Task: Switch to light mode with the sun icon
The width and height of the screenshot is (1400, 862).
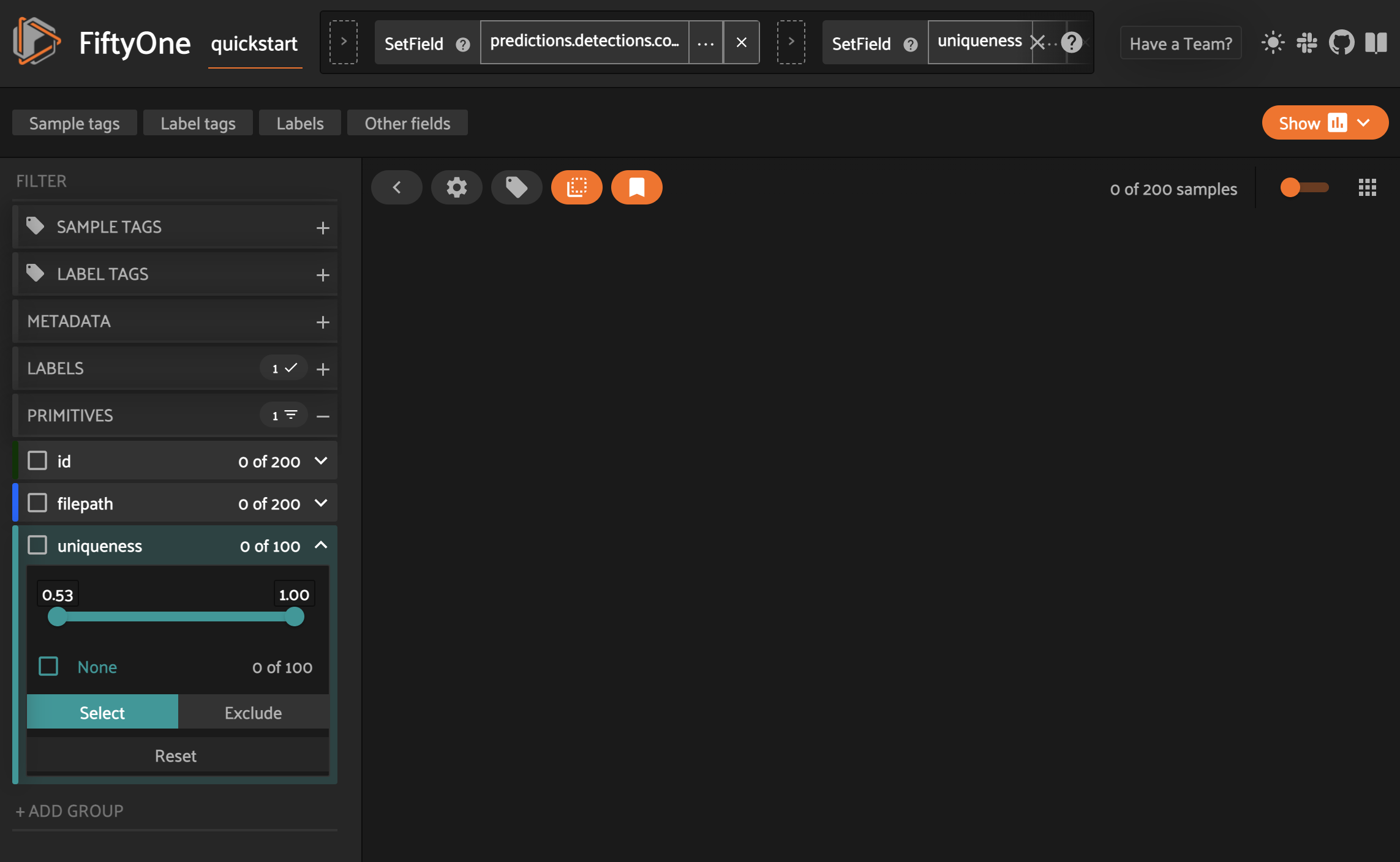Action: coord(1272,42)
